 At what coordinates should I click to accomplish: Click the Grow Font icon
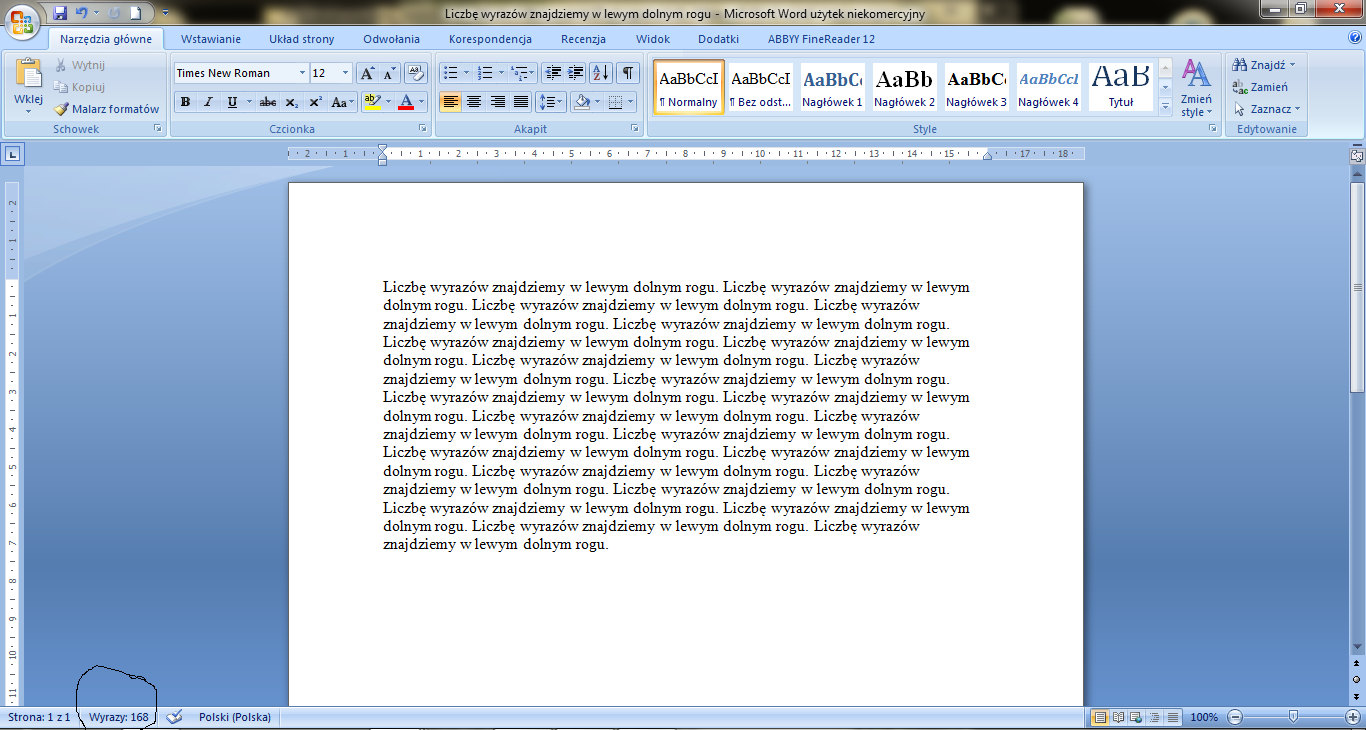pos(367,73)
